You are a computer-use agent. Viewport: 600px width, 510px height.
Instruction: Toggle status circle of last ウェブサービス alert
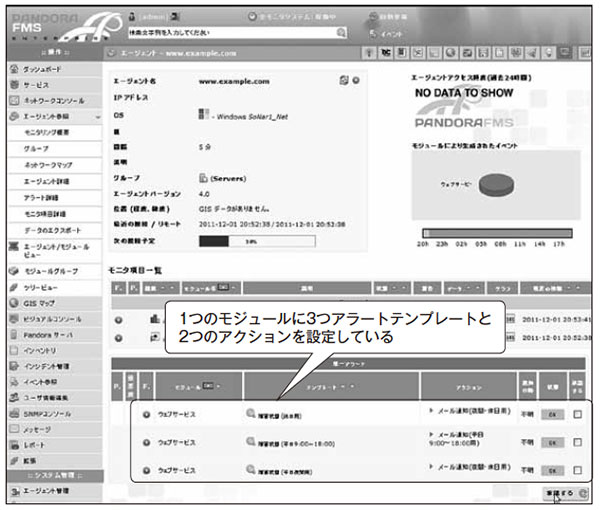[x=146, y=470]
